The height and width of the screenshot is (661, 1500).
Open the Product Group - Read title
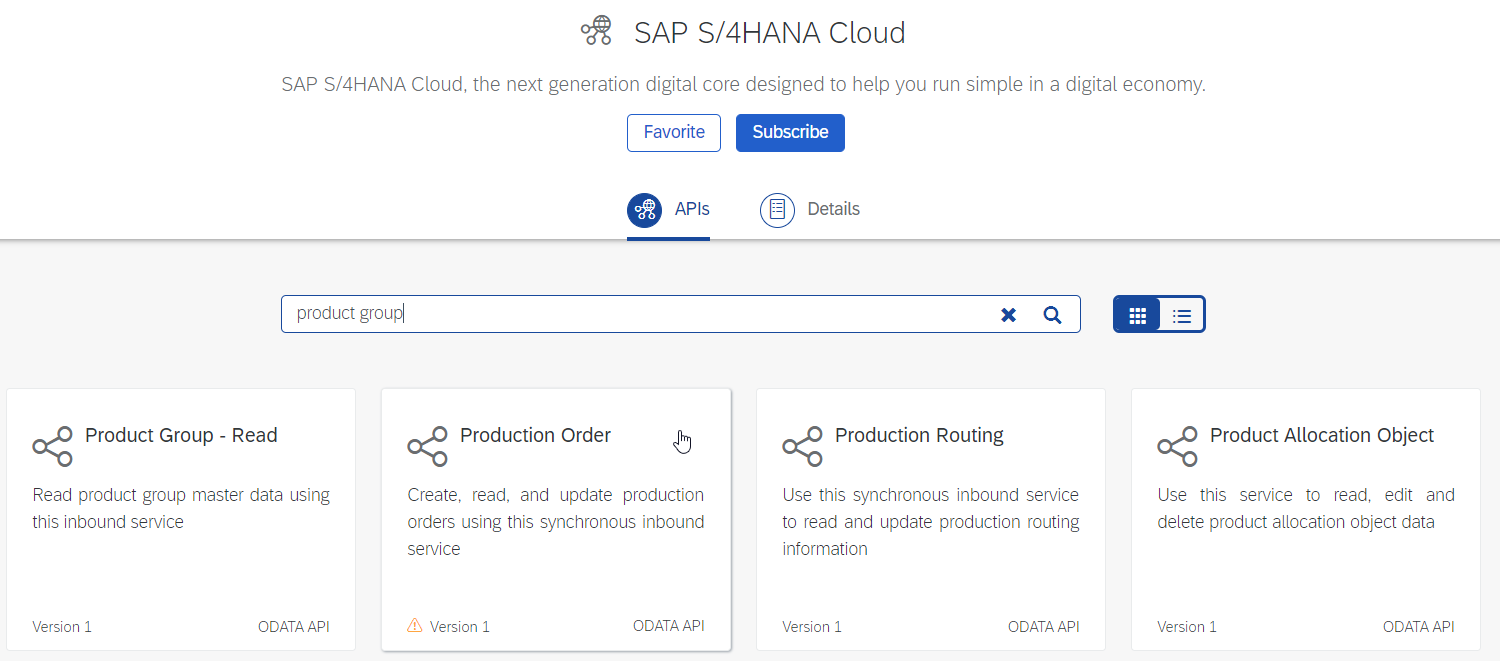coord(181,436)
